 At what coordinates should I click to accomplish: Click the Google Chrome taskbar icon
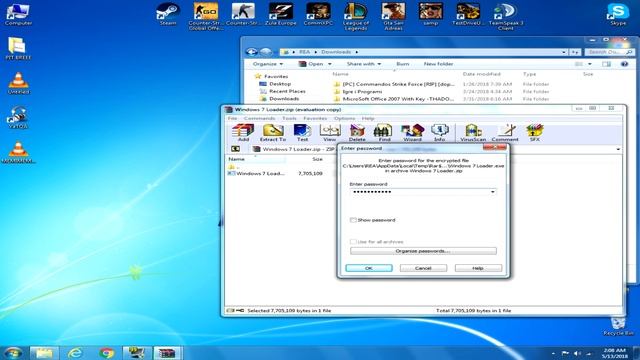(107, 353)
